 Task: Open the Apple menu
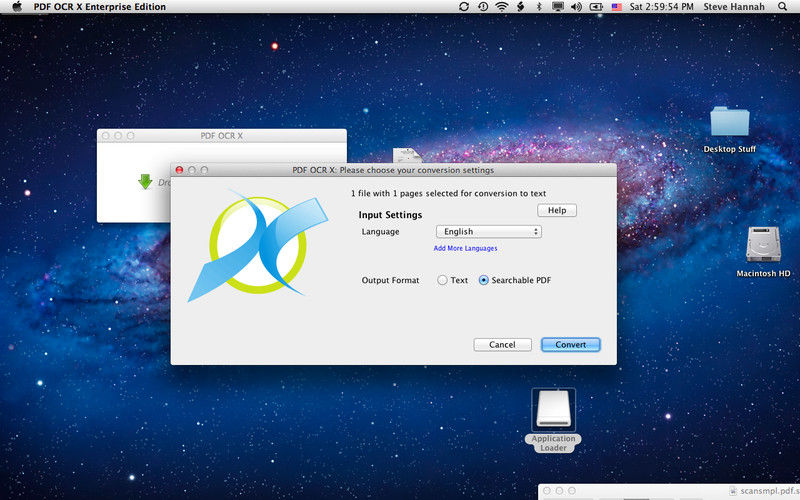coord(17,7)
